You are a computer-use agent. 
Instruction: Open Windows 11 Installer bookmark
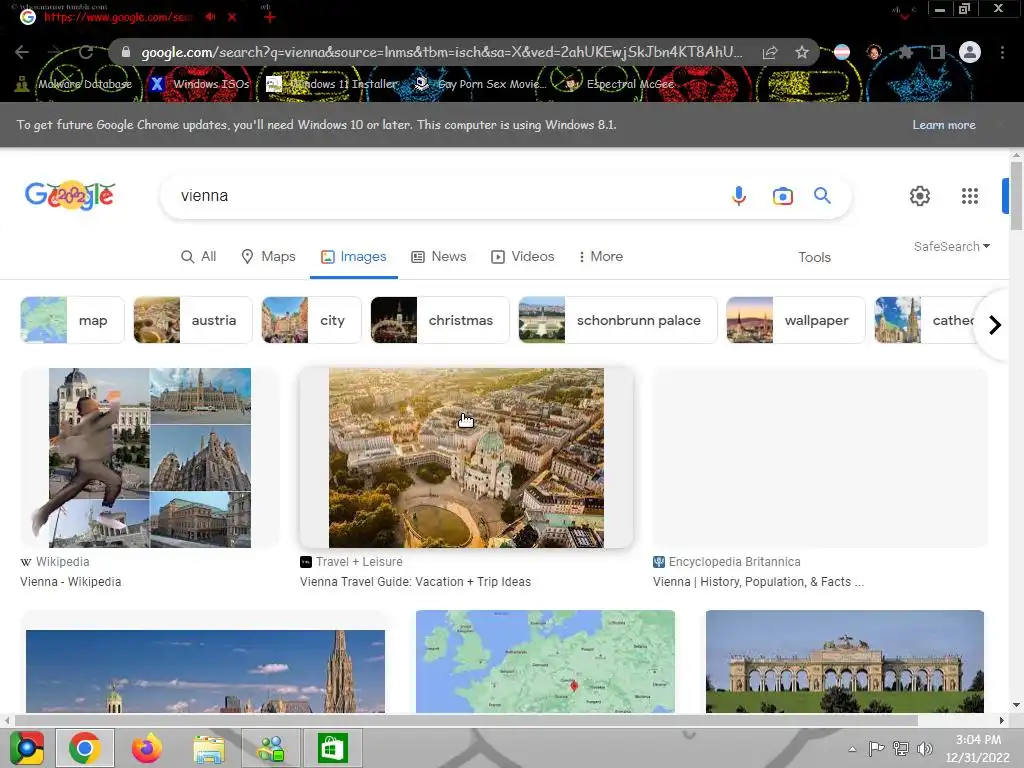[332, 84]
